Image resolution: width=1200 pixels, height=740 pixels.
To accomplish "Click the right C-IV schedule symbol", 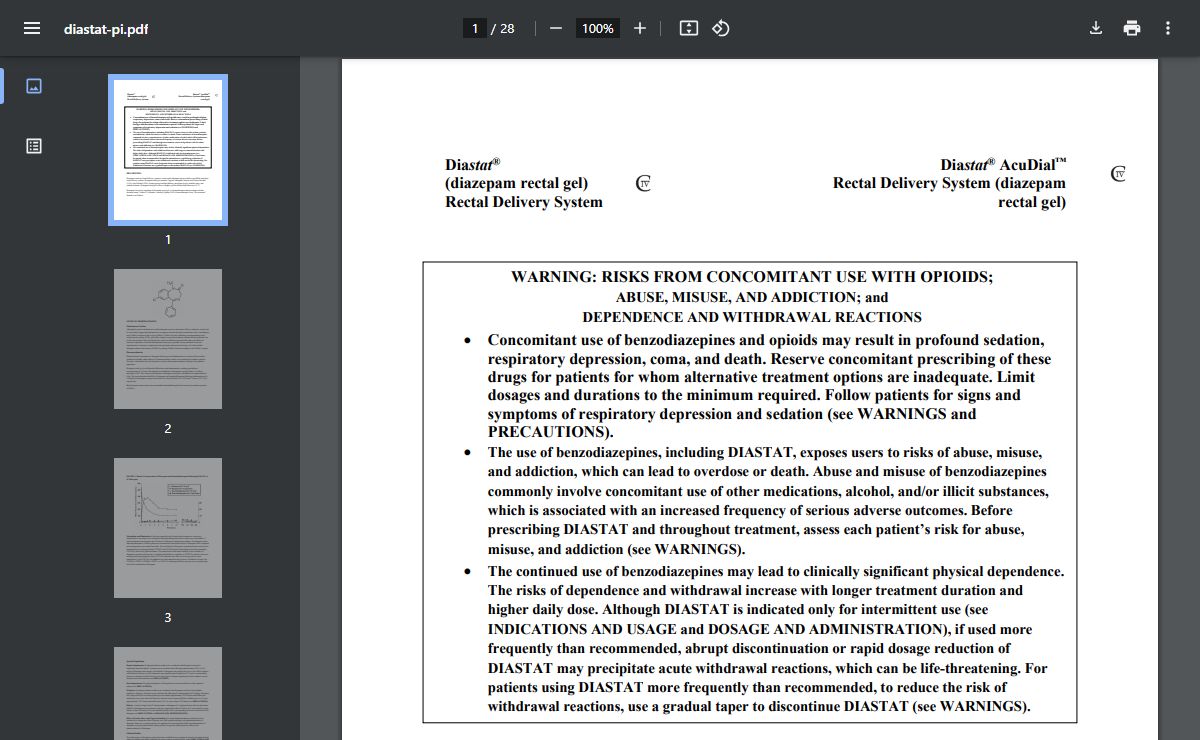I will 1119,174.
